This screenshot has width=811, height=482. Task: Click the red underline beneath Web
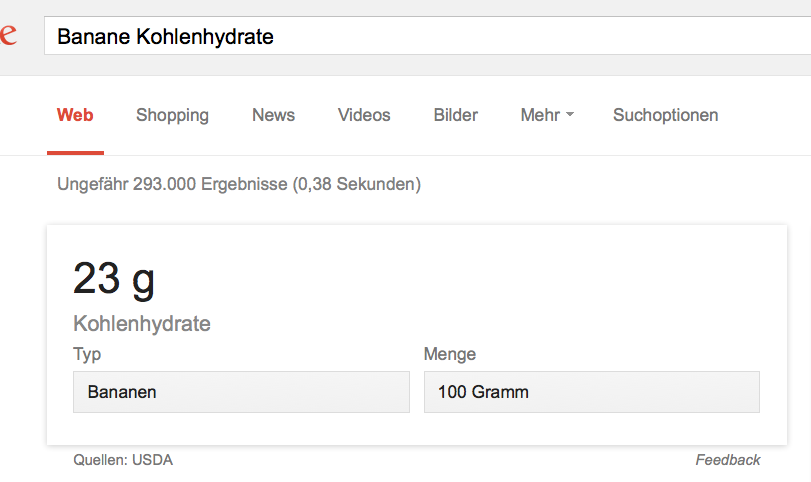[75, 153]
